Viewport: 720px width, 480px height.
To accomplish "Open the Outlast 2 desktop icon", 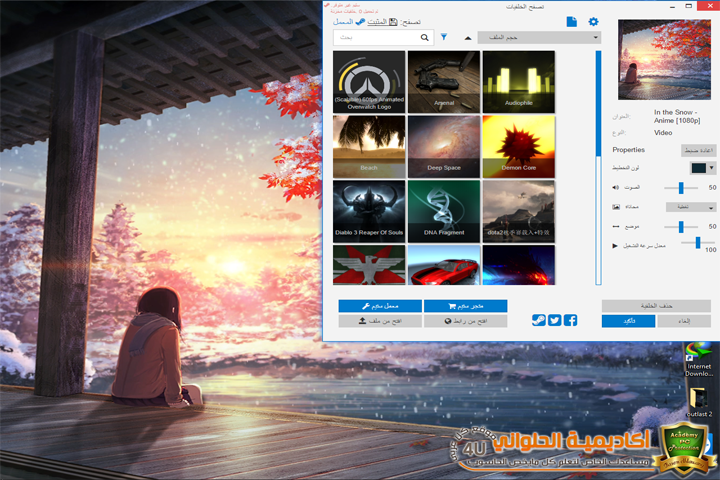I will click(699, 402).
